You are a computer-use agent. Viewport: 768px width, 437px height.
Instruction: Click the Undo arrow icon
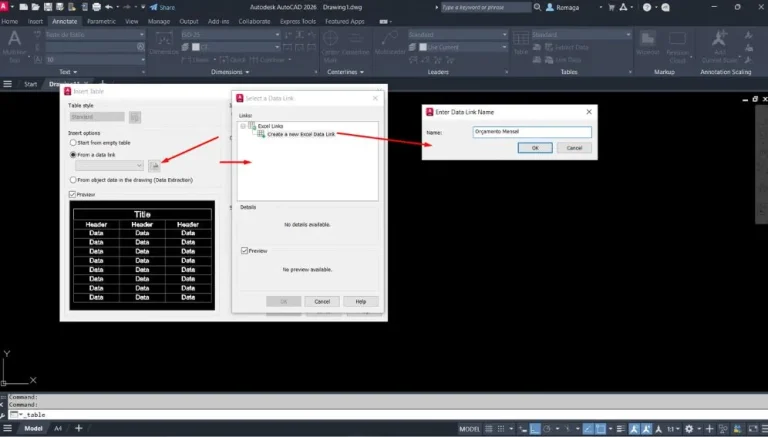109,7
